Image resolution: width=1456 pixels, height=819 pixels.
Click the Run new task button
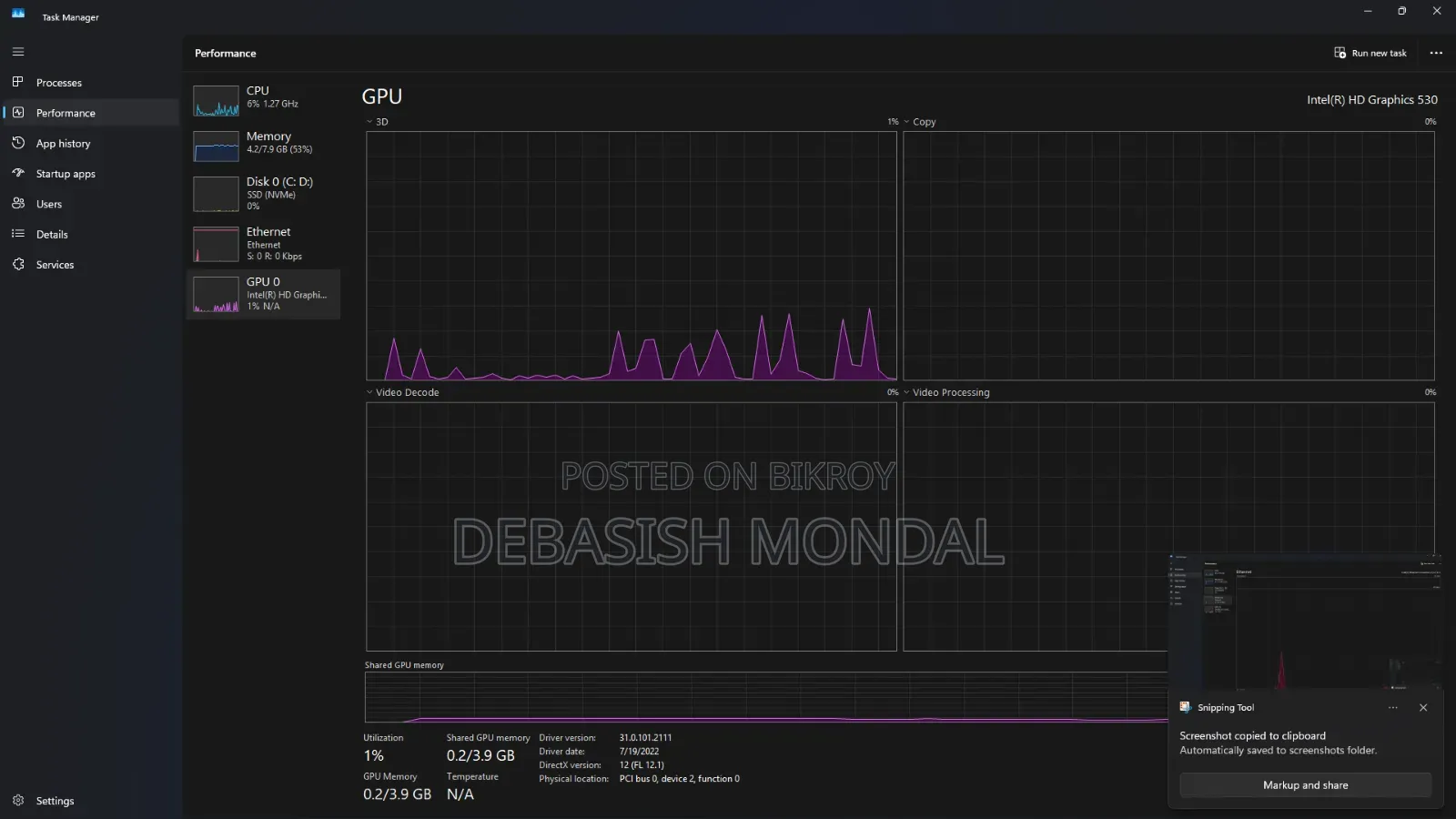click(x=1370, y=53)
